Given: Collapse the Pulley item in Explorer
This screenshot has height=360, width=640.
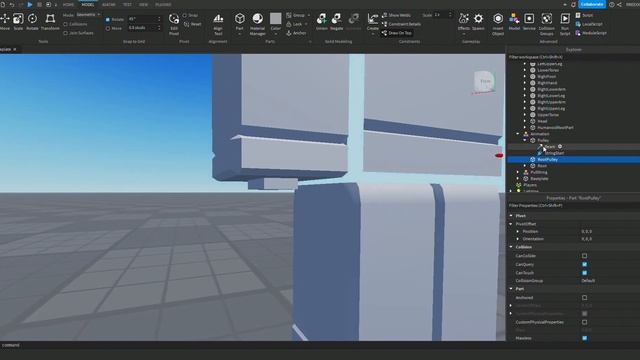Looking at the screenshot, I should point(525,140).
